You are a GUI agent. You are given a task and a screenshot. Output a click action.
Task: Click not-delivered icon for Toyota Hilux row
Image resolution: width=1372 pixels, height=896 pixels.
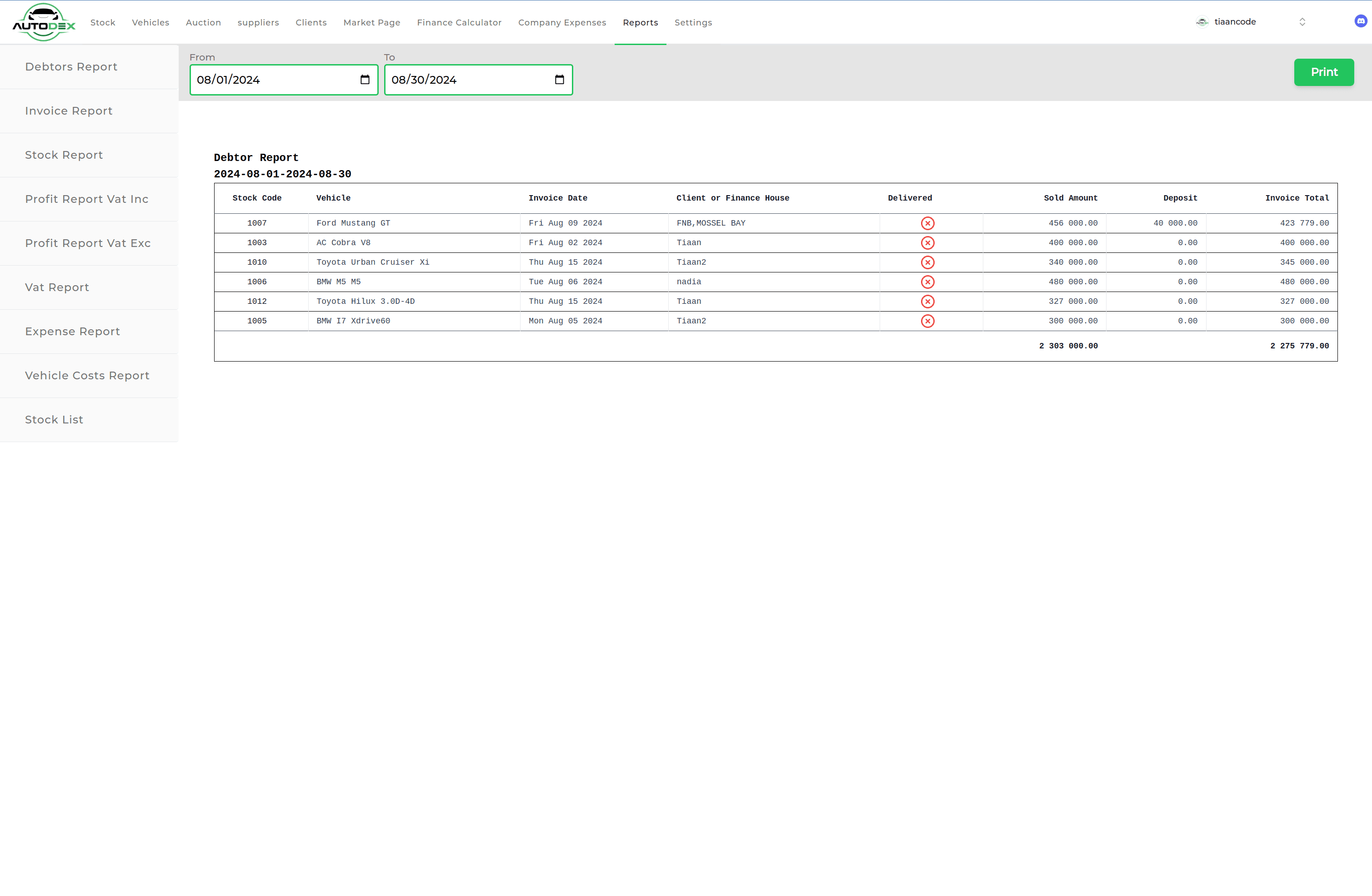(x=927, y=302)
